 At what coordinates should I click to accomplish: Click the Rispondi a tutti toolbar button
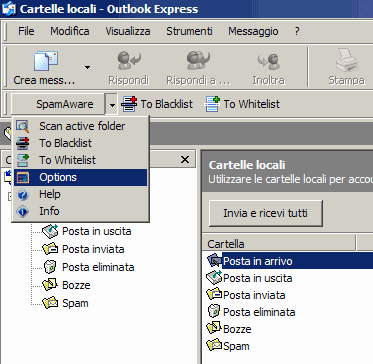(198, 68)
